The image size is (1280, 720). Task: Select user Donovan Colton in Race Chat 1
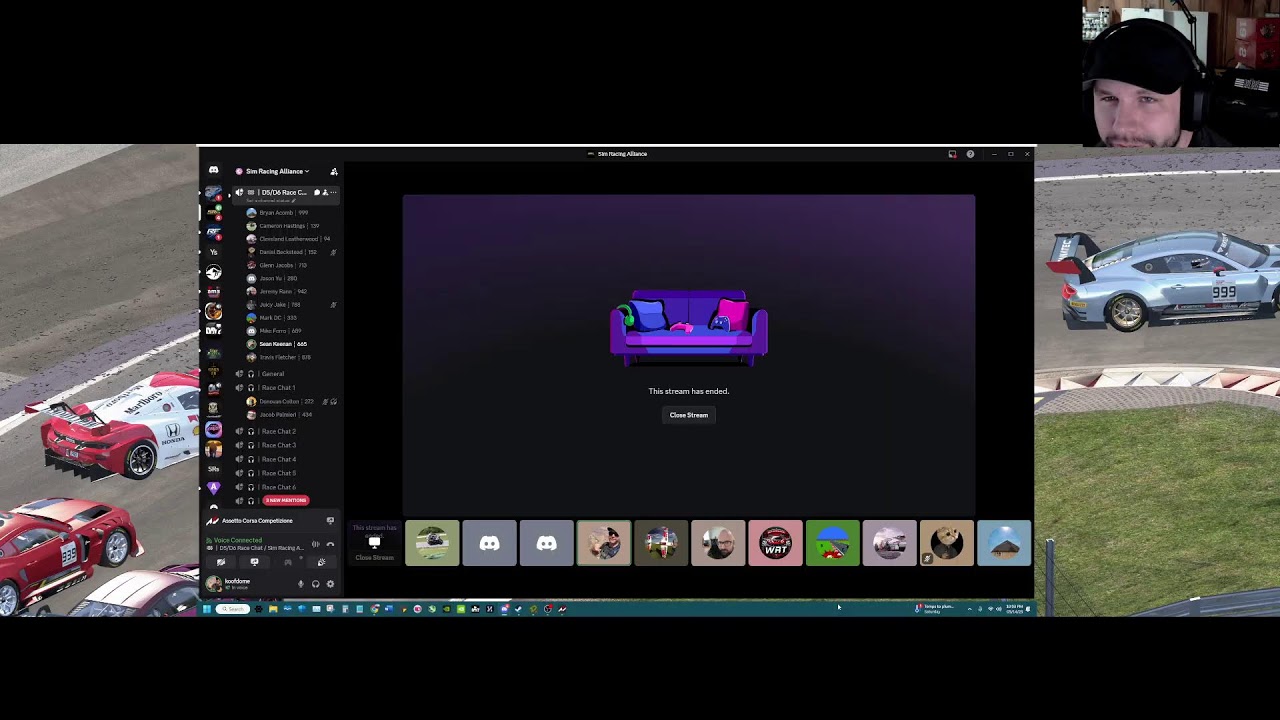coord(285,401)
